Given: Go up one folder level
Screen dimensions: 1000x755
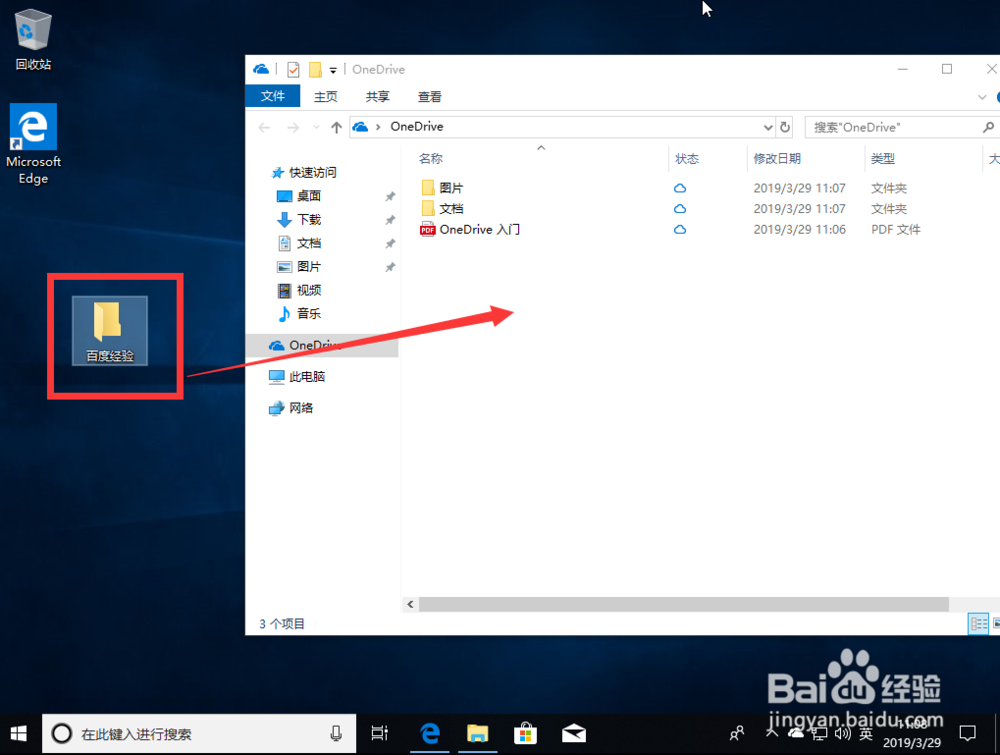Looking at the screenshot, I should pos(336,128).
